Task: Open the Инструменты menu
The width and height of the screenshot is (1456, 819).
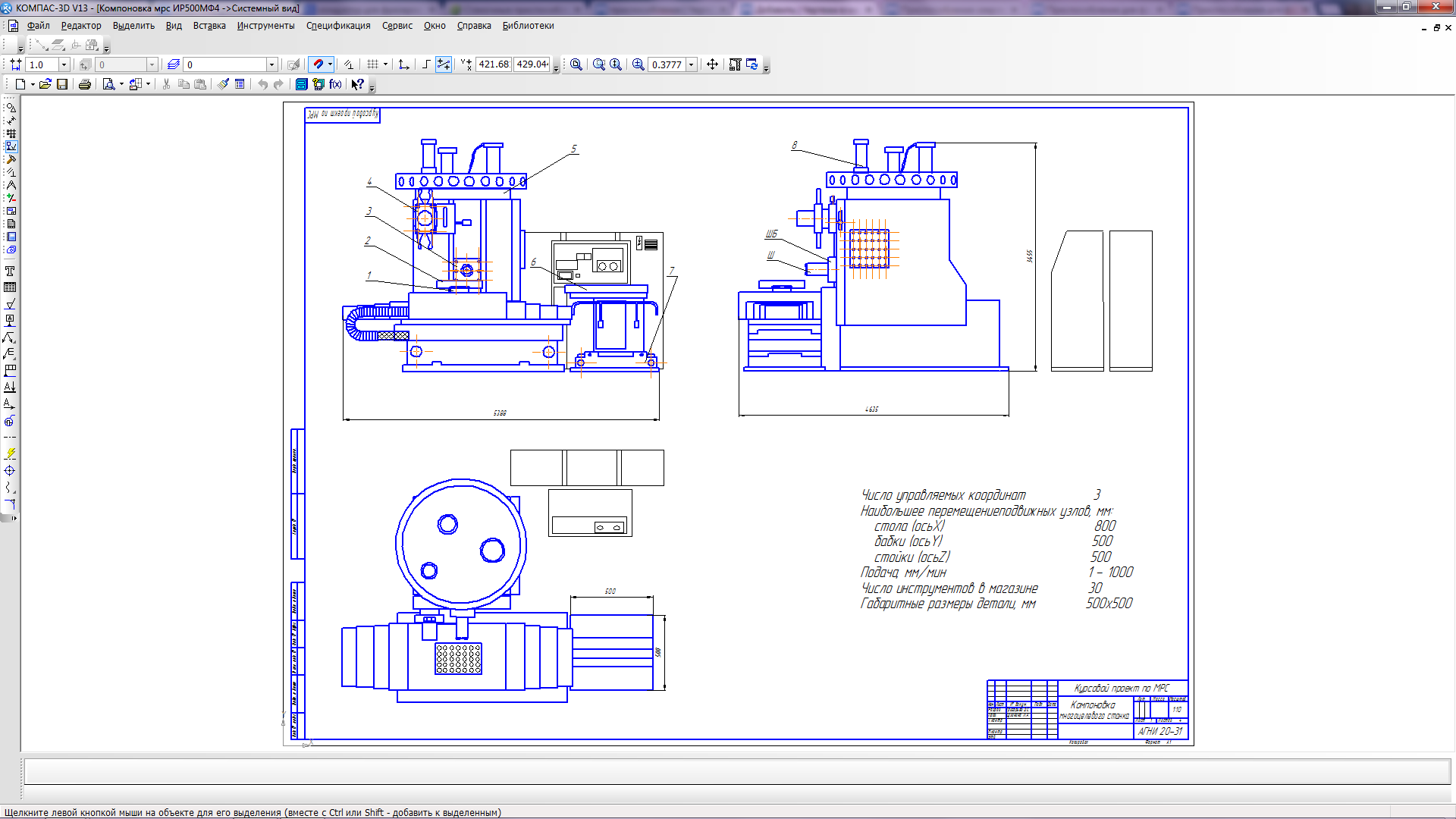Action: tap(265, 26)
